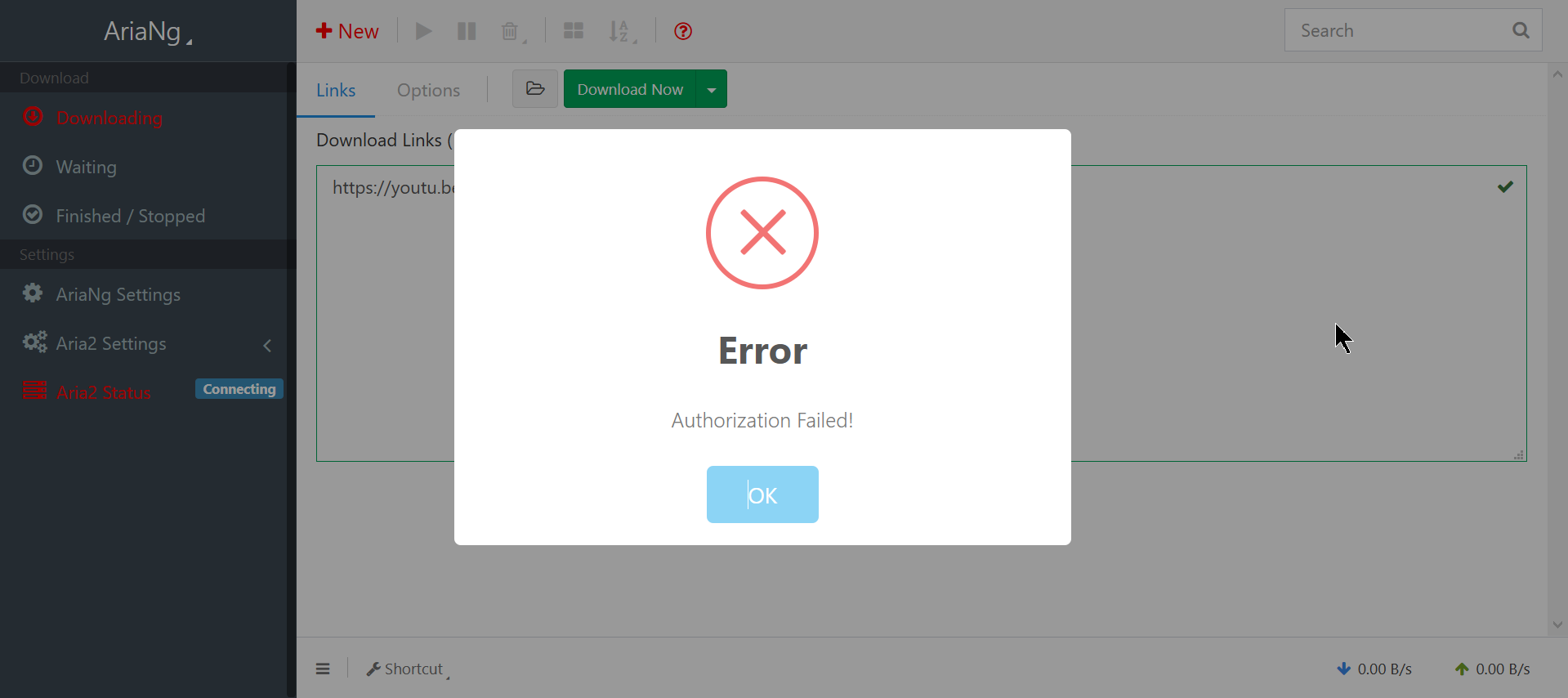
Task: Click OK in the Error dialog
Action: (x=762, y=494)
